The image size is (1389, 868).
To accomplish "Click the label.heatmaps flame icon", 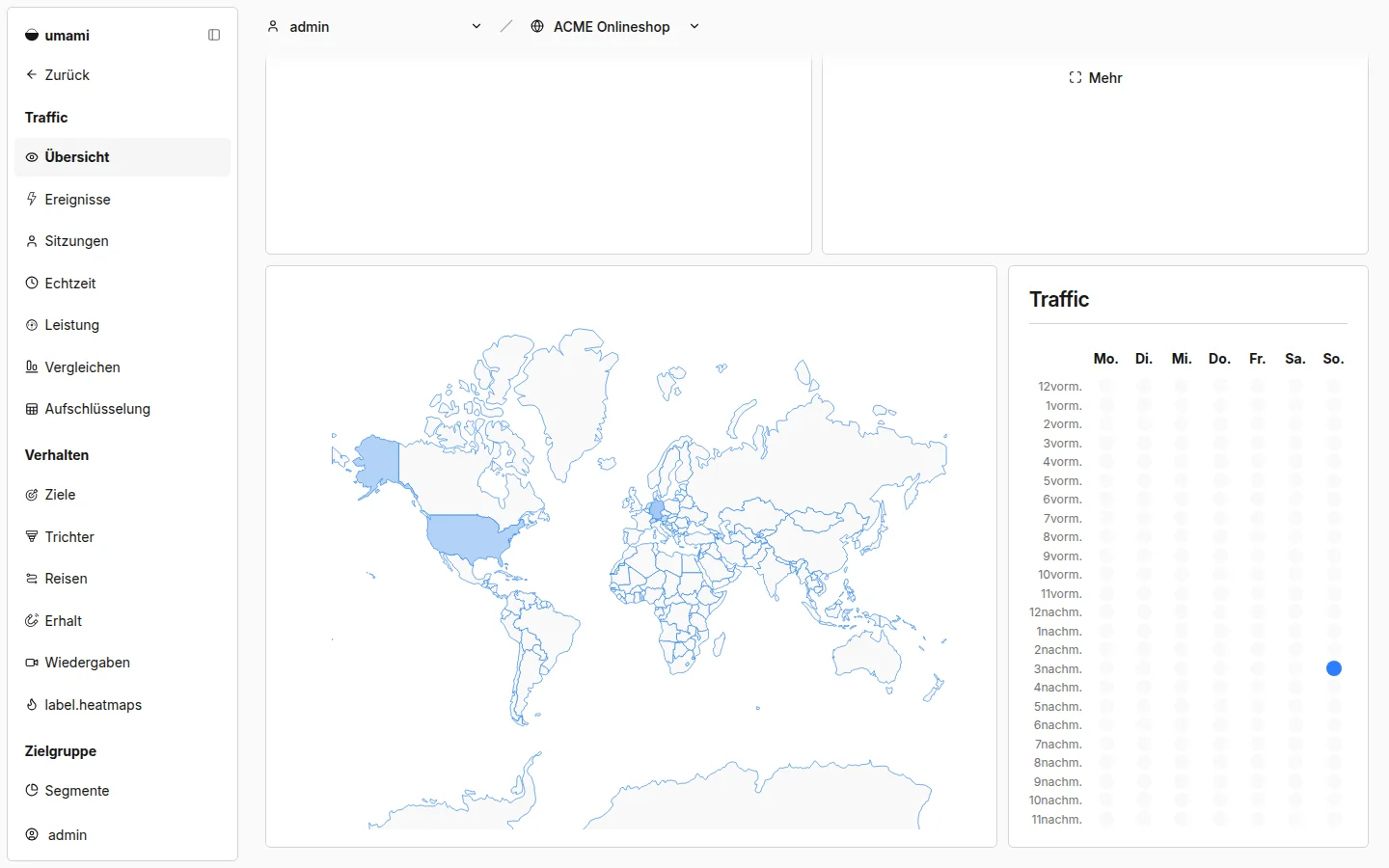I will pyautogui.click(x=32, y=704).
